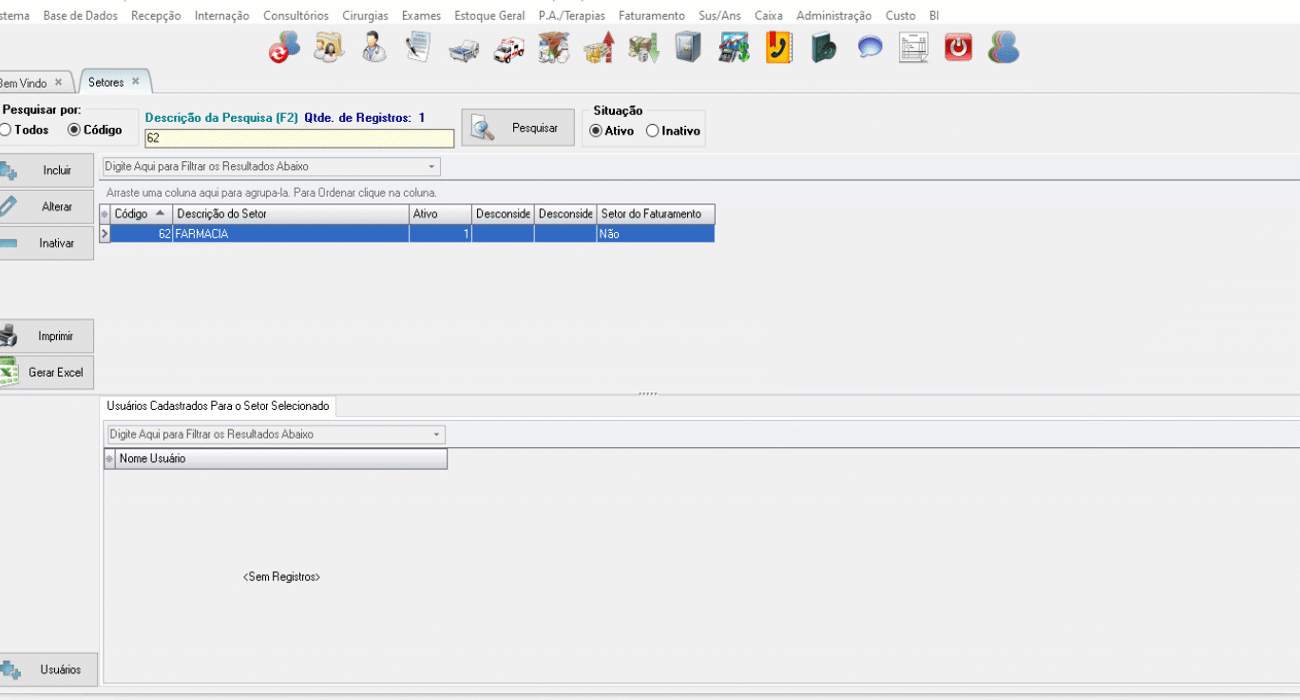Click the search description input field
Screen dimensions: 1300x700
tap(299, 139)
